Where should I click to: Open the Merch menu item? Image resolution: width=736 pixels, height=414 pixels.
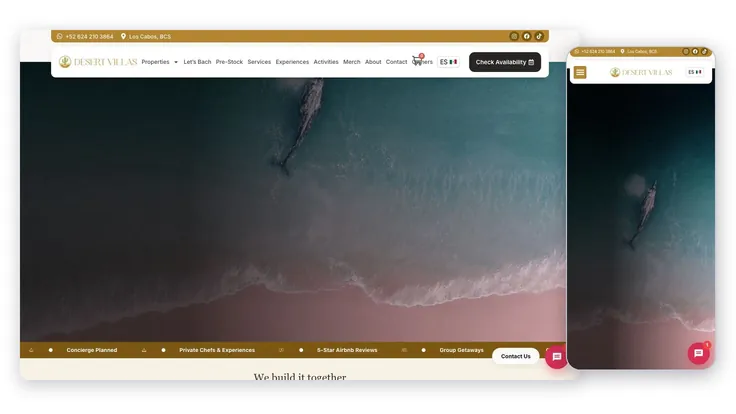tap(352, 62)
